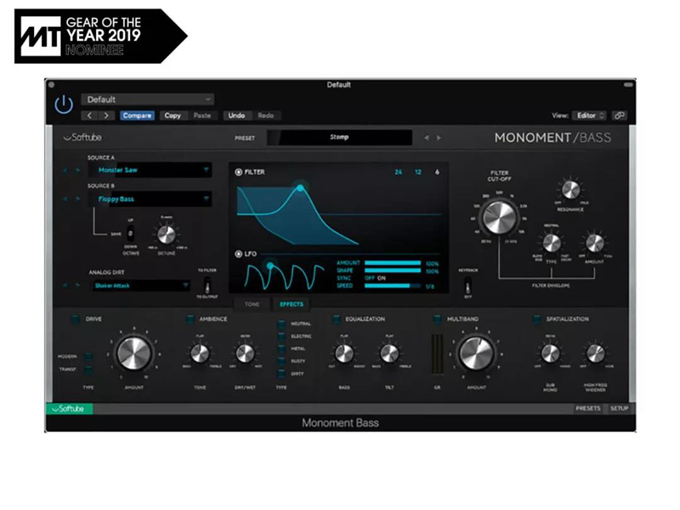Choose the Neutral ambience type
This screenshot has width=680, height=510.
[281, 324]
